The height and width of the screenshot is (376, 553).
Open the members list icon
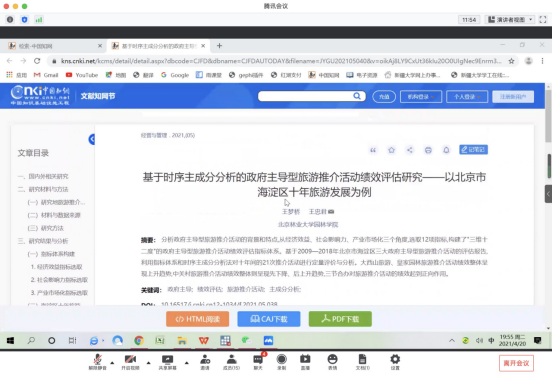(231, 362)
